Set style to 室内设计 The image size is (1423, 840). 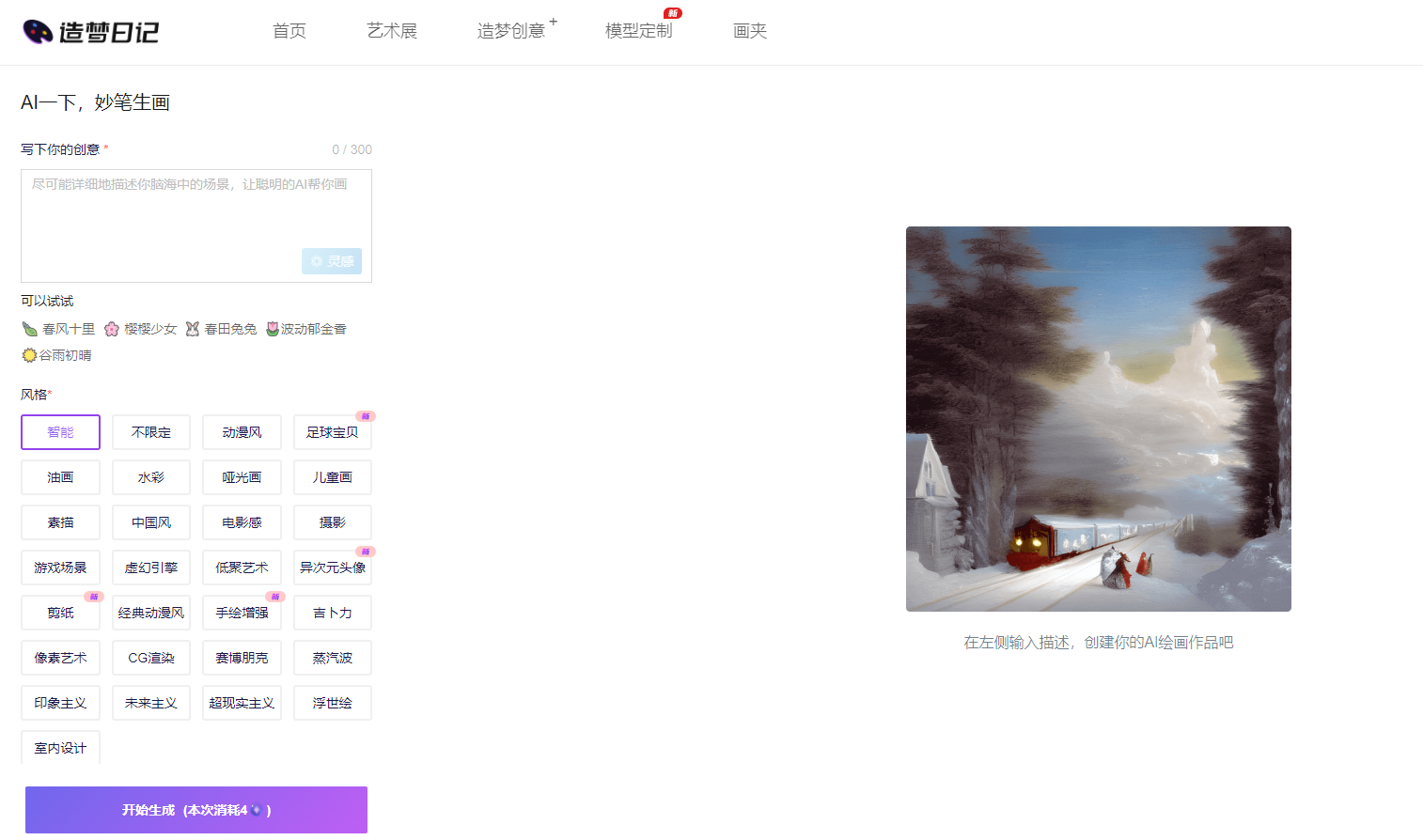tap(60, 748)
